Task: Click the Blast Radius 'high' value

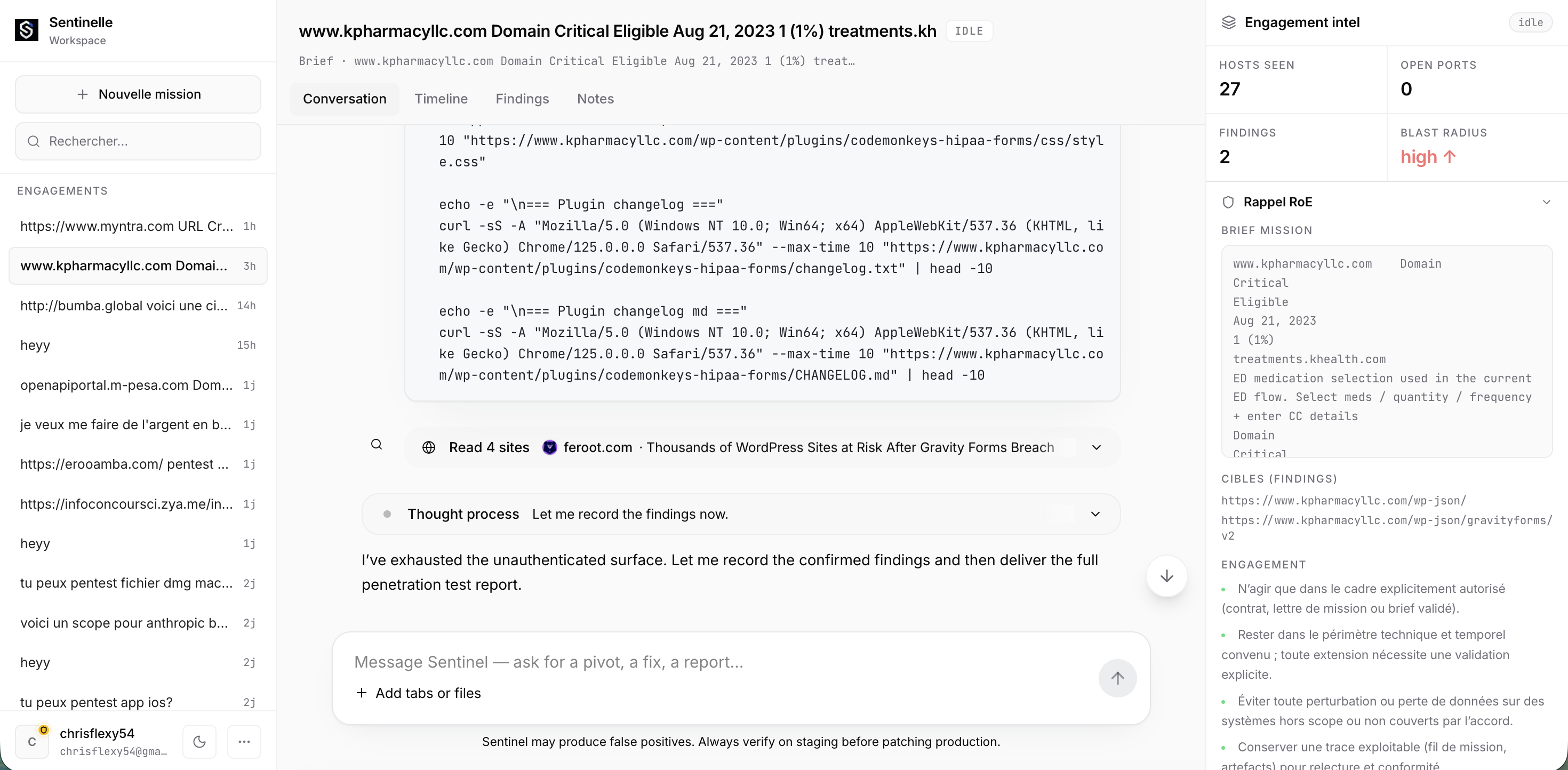Action: click(x=1418, y=157)
